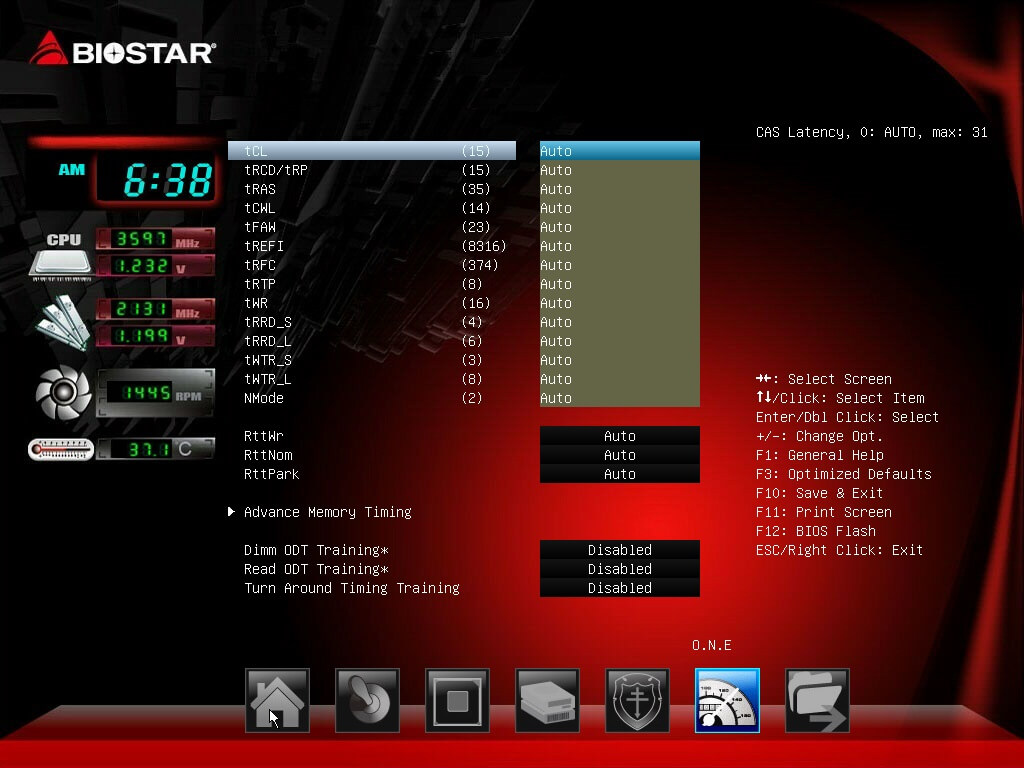Click the Auto value for NMode
The image size is (1024, 768).
tap(619, 398)
